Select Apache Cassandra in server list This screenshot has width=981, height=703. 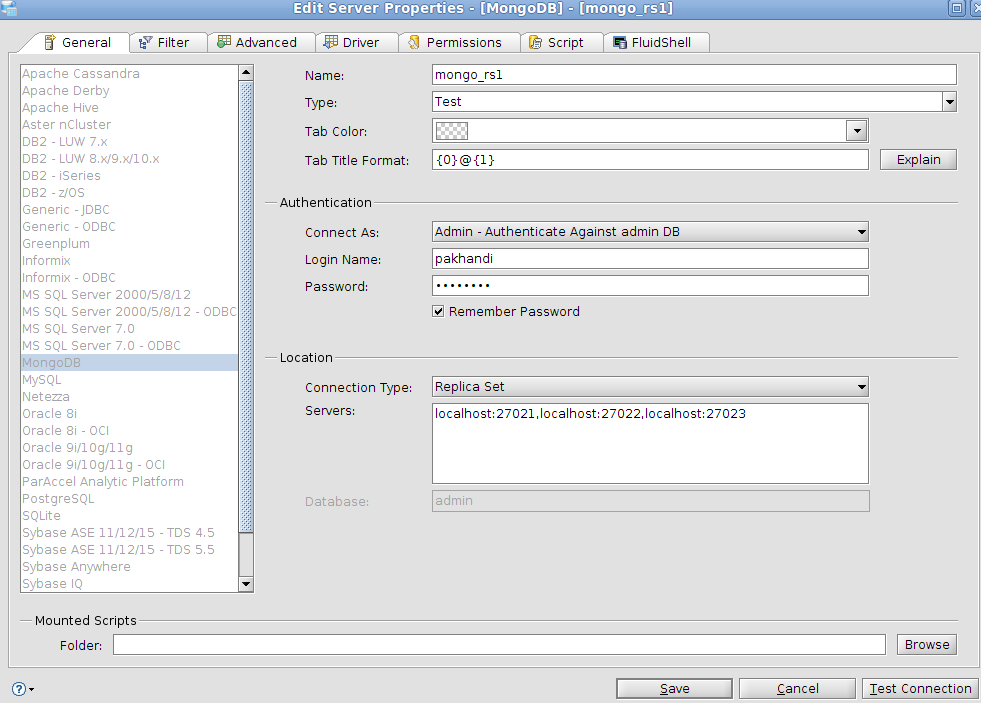click(x=130, y=74)
